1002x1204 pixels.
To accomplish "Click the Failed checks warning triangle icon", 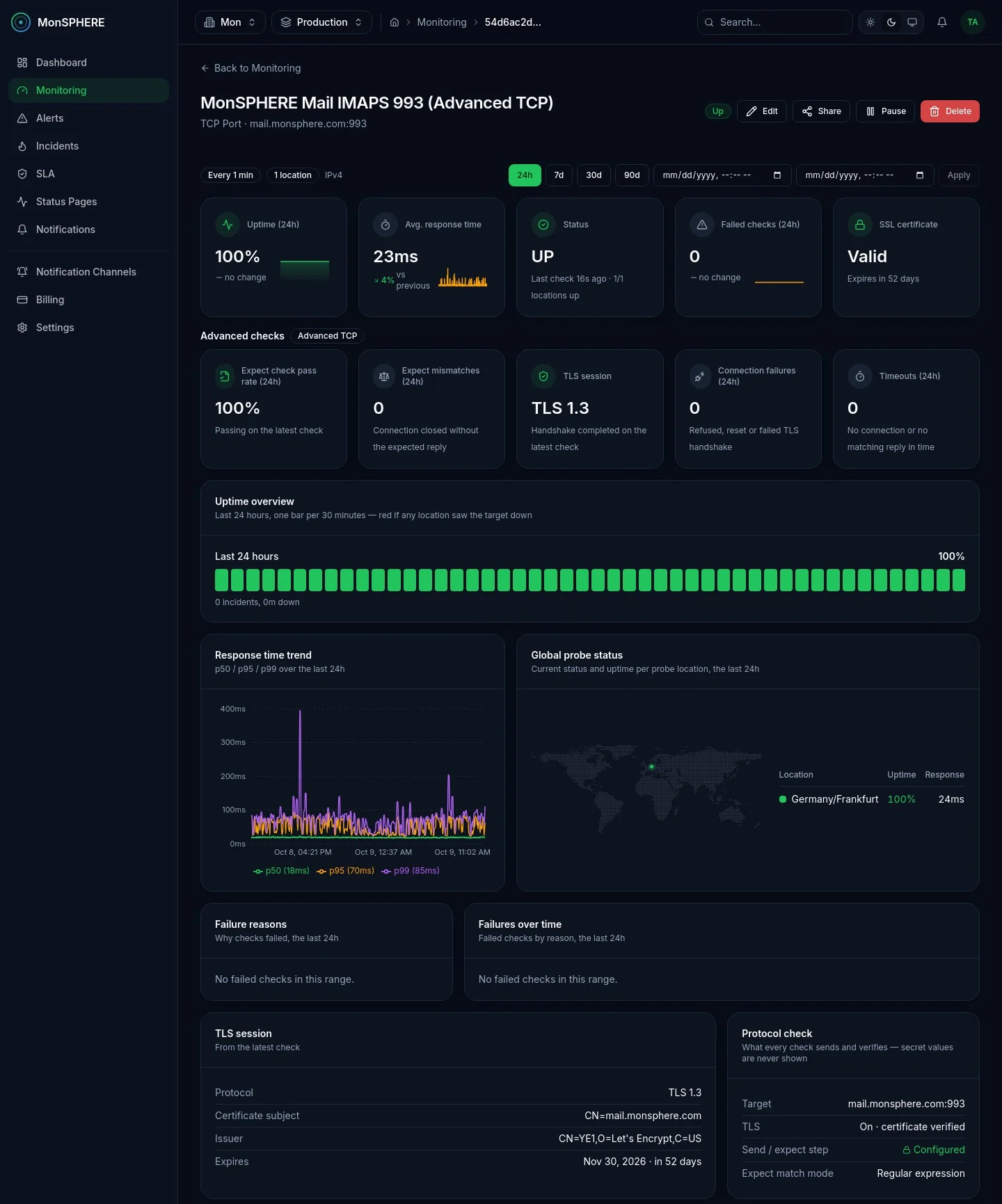I will pos(702,225).
